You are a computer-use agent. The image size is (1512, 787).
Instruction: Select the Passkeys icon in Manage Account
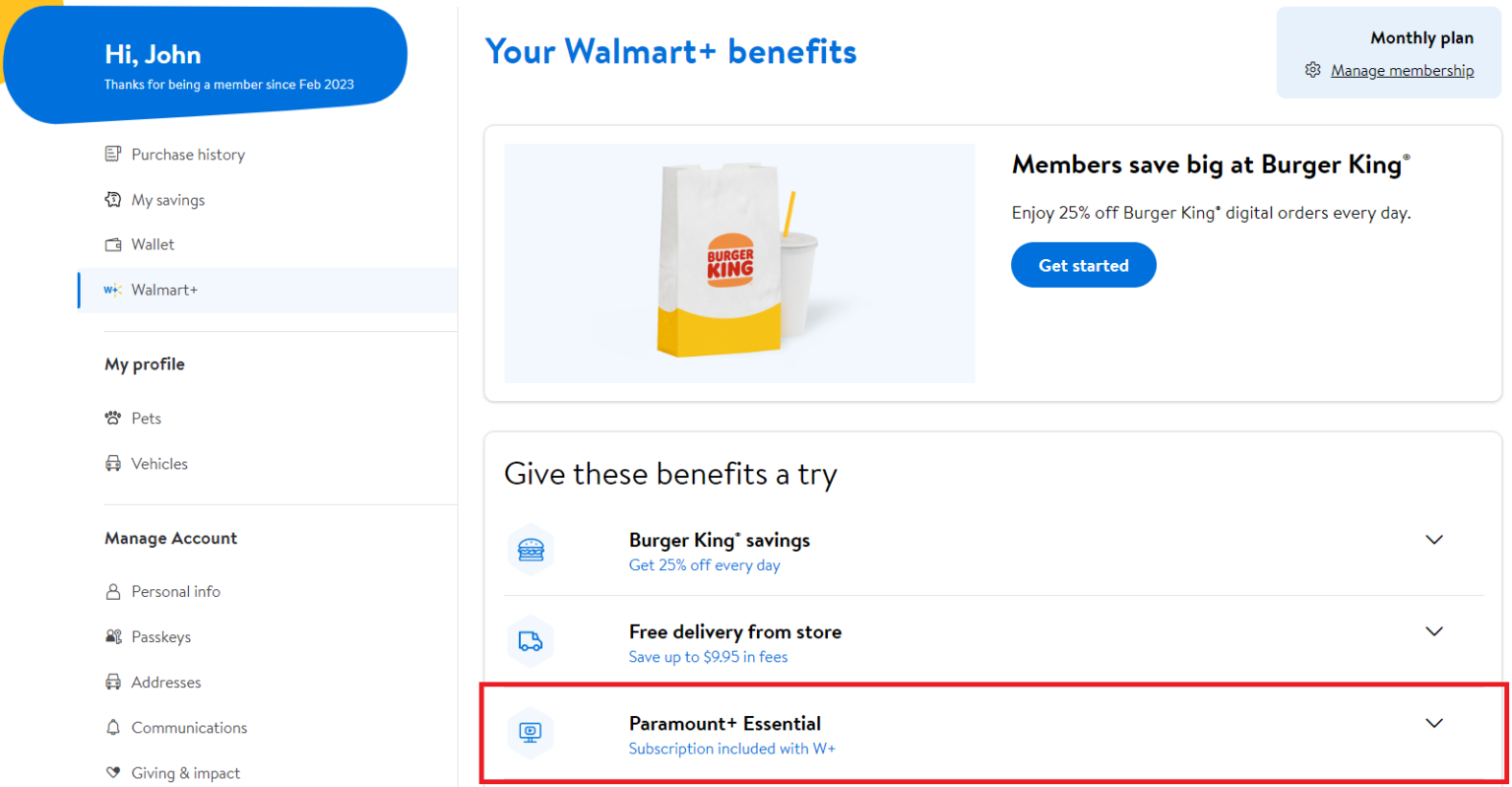coord(113,636)
